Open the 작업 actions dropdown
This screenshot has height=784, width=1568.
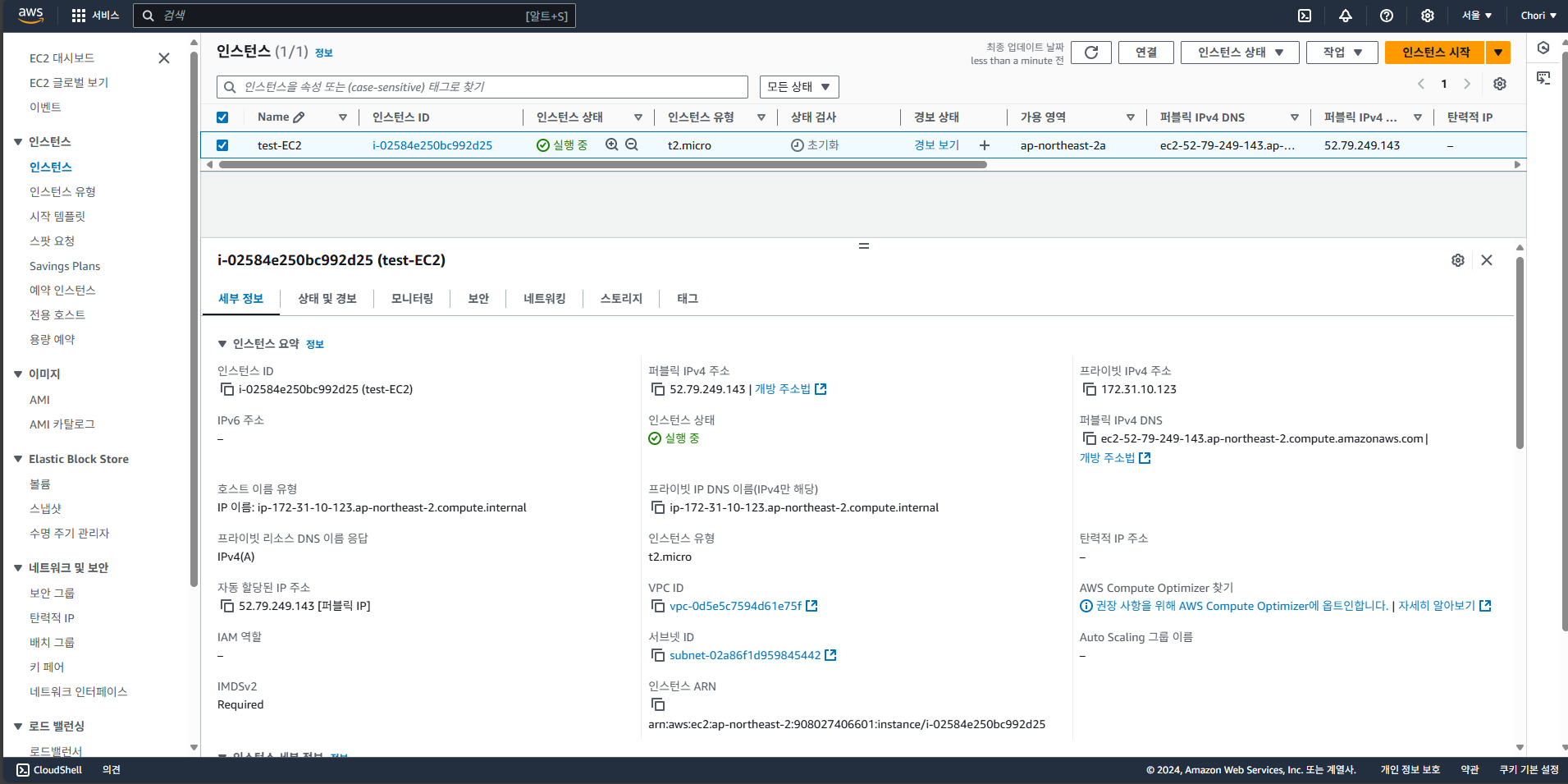(x=1342, y=53)
